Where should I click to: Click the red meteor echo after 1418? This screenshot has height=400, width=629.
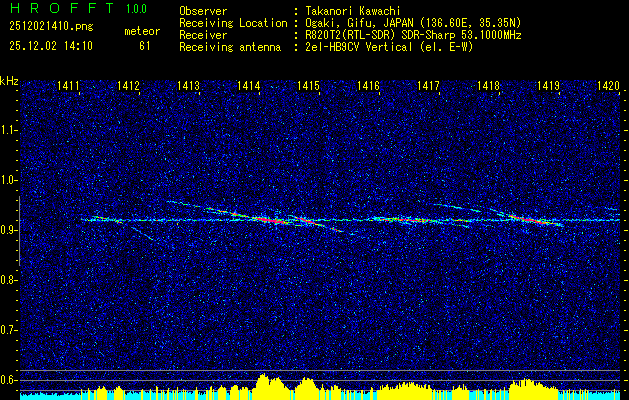click(x=530, y=219)
